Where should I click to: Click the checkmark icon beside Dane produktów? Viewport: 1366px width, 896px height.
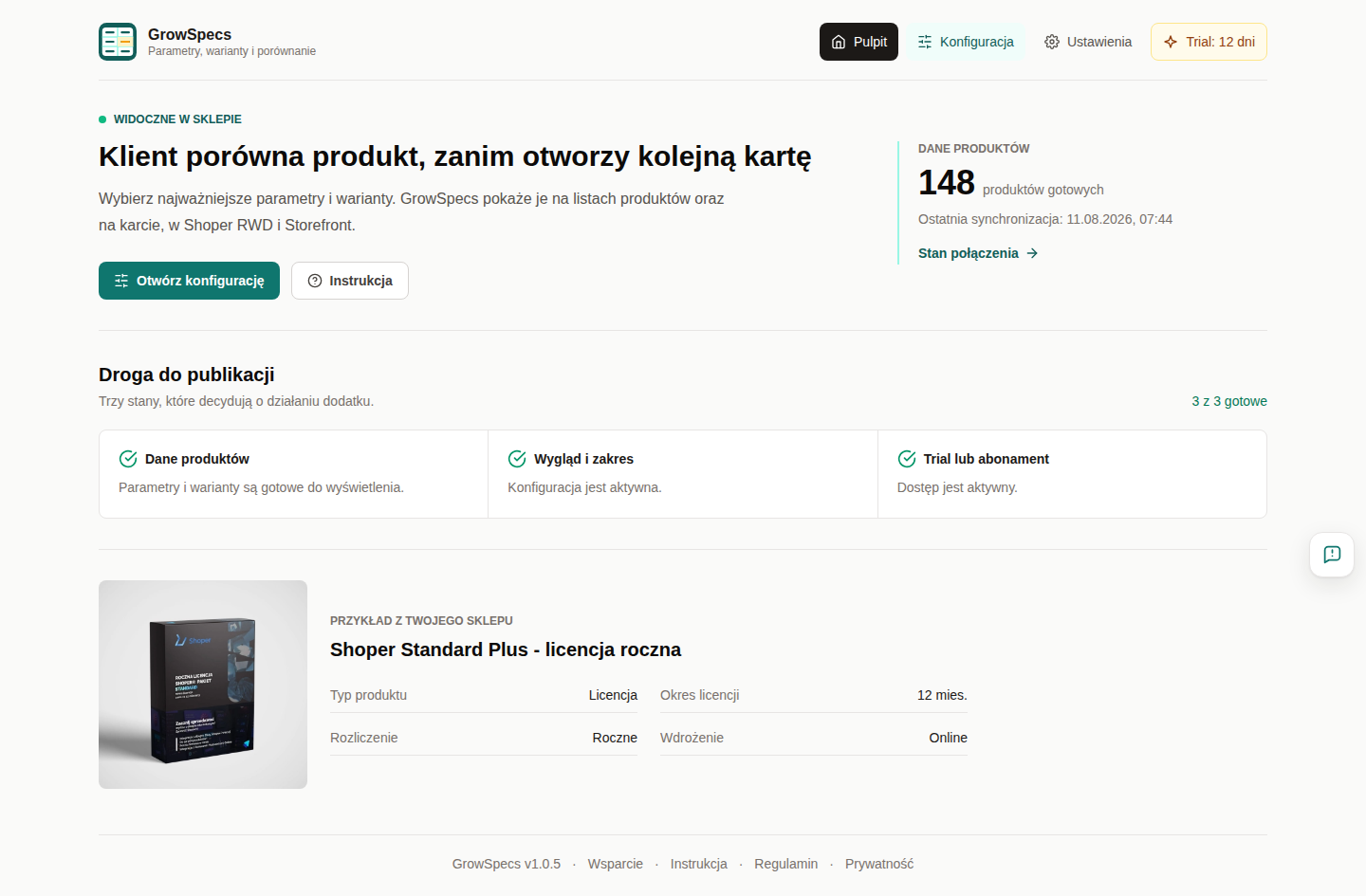pyautogui.click(x=128, y=459)
